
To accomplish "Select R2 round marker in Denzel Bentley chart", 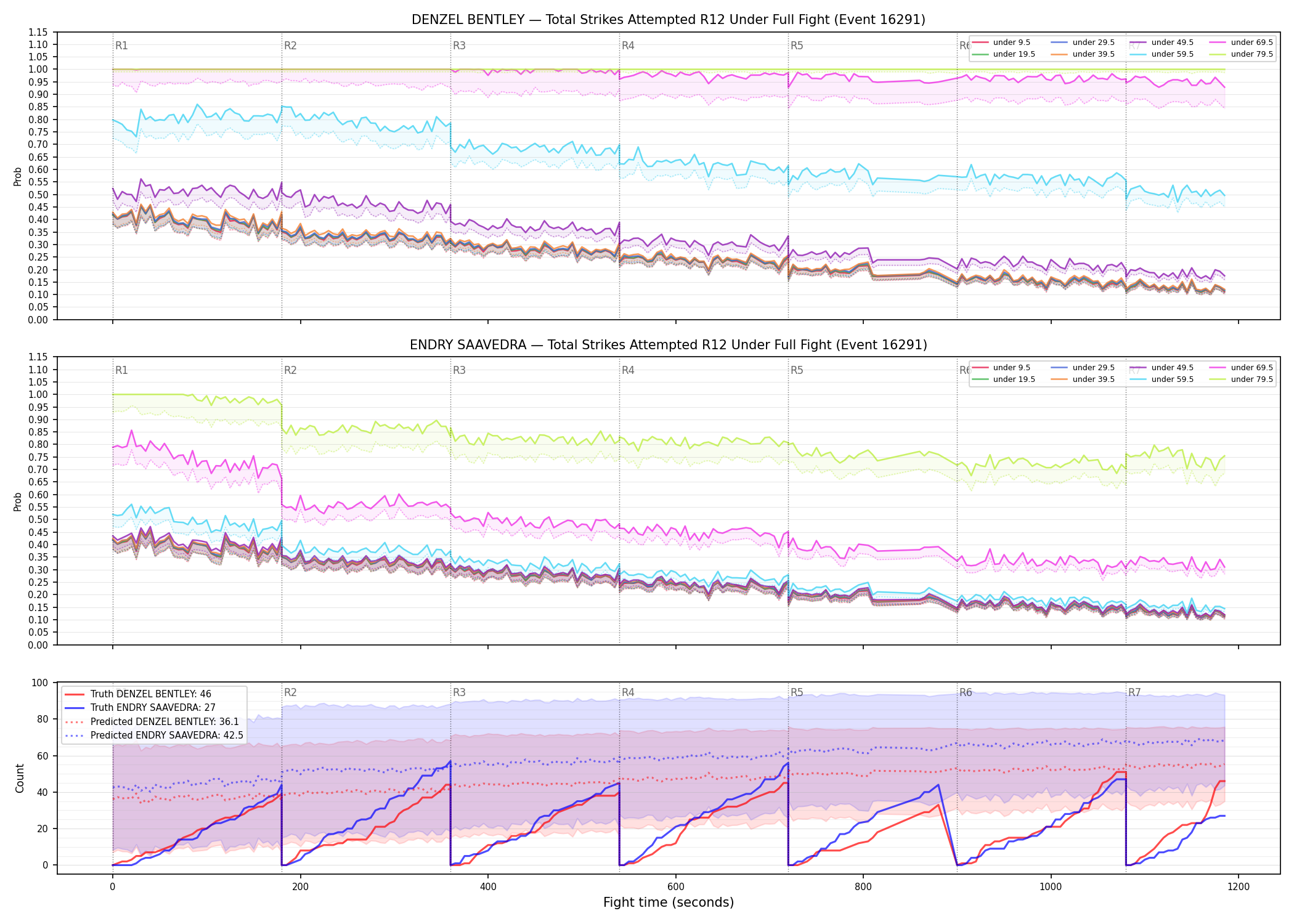I will point(290,46).
